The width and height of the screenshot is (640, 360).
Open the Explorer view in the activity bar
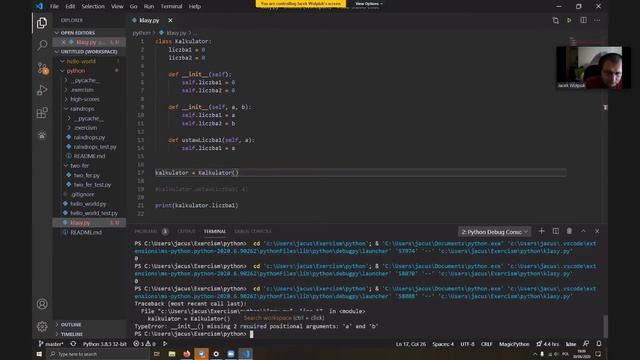(42, 23)
